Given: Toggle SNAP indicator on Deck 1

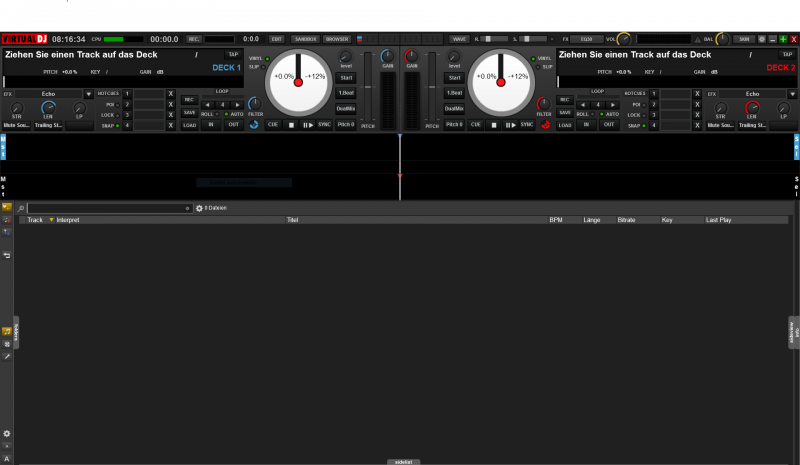Looking at the screenshot, I should 118,126.
